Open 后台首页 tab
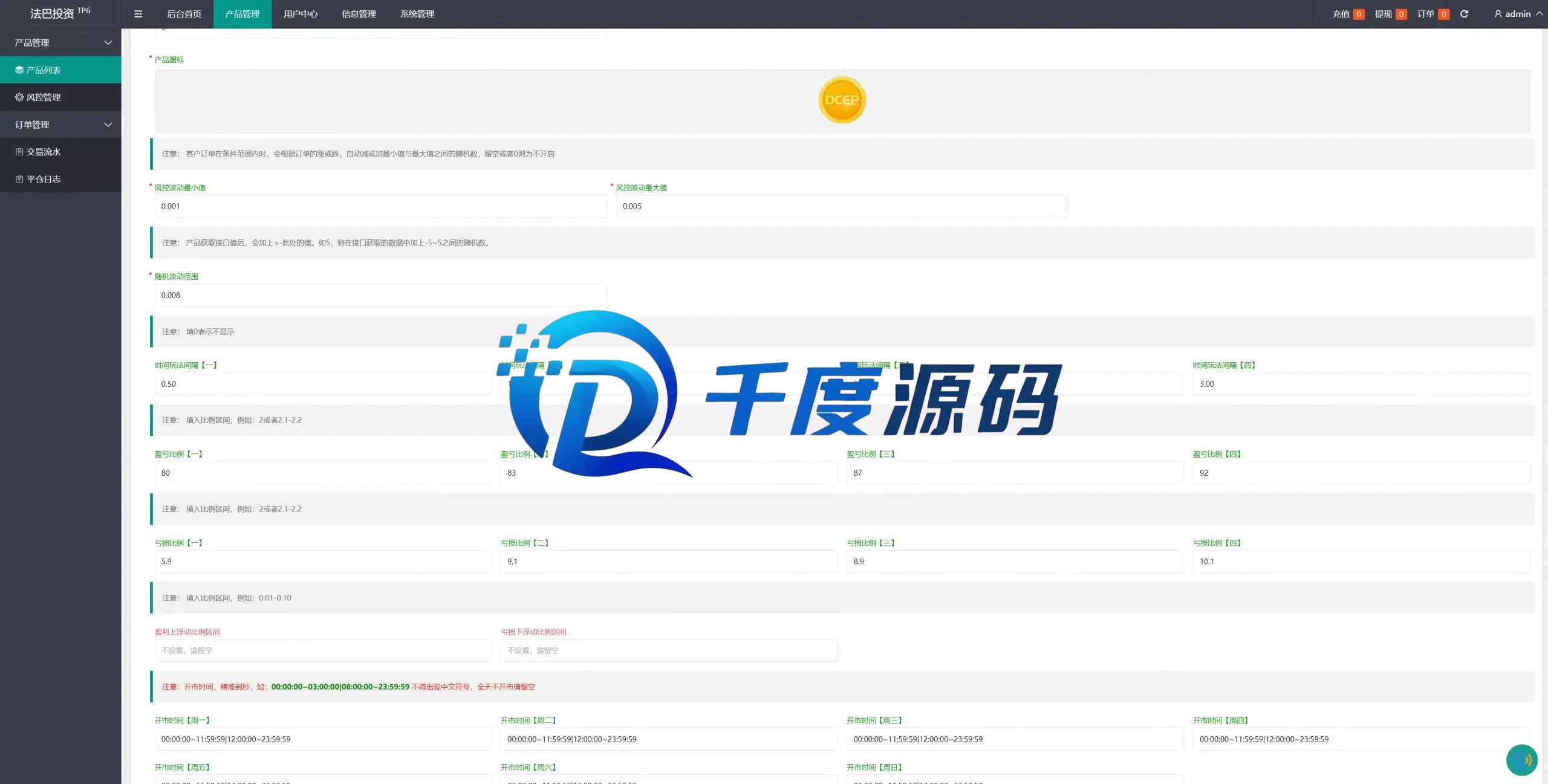Screen dimensions: 1548x784 [x=184, y=14]
